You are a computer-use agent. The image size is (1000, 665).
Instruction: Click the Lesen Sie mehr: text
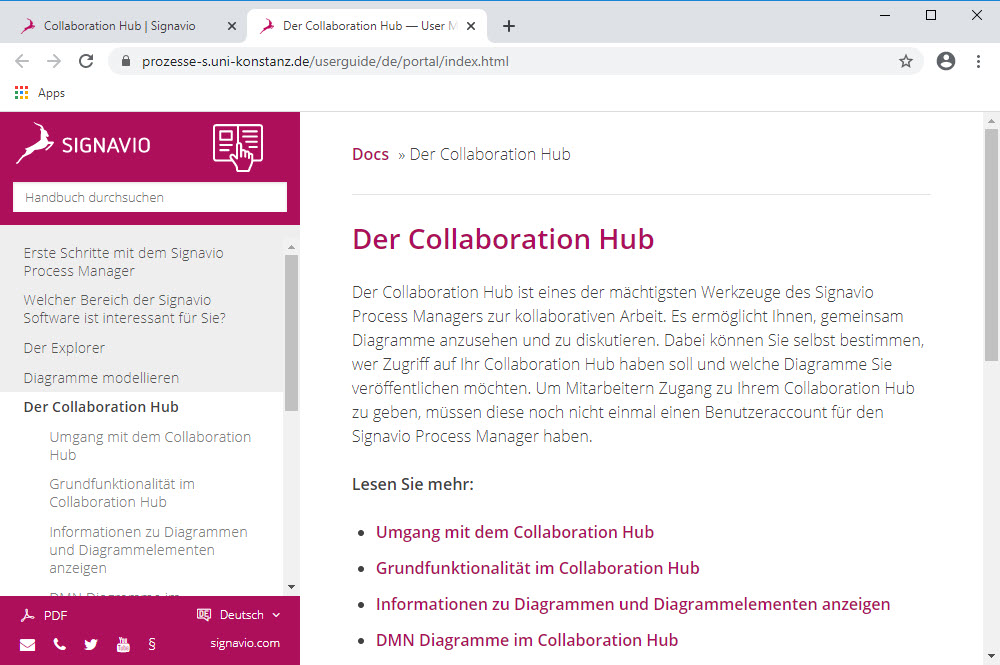413,485
